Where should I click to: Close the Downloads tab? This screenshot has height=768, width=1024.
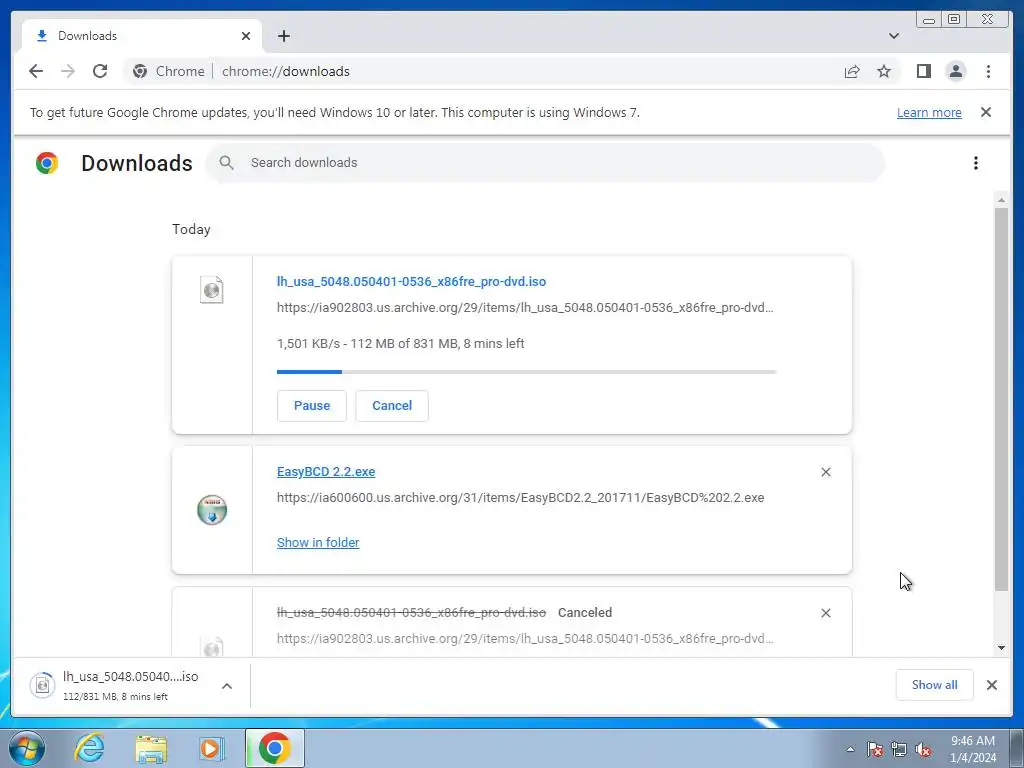coord(246,36)
